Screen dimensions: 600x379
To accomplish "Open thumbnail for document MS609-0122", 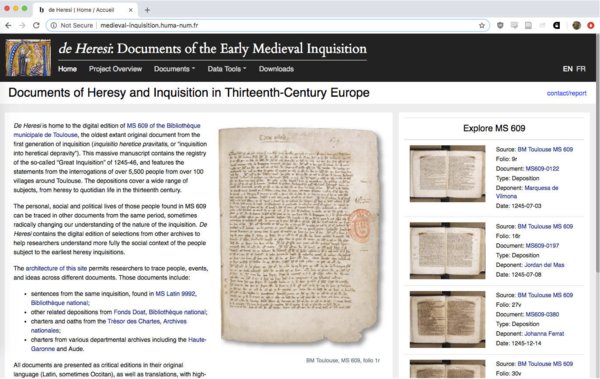I will point(447,173).
